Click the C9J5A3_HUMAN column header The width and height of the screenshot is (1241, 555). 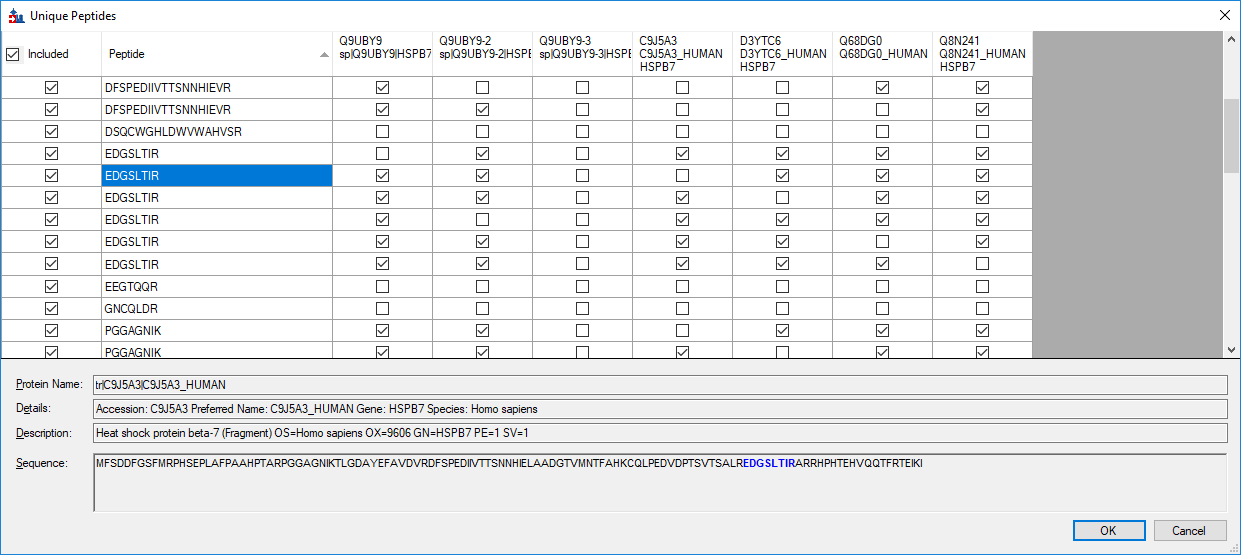(x=682, y=54)
